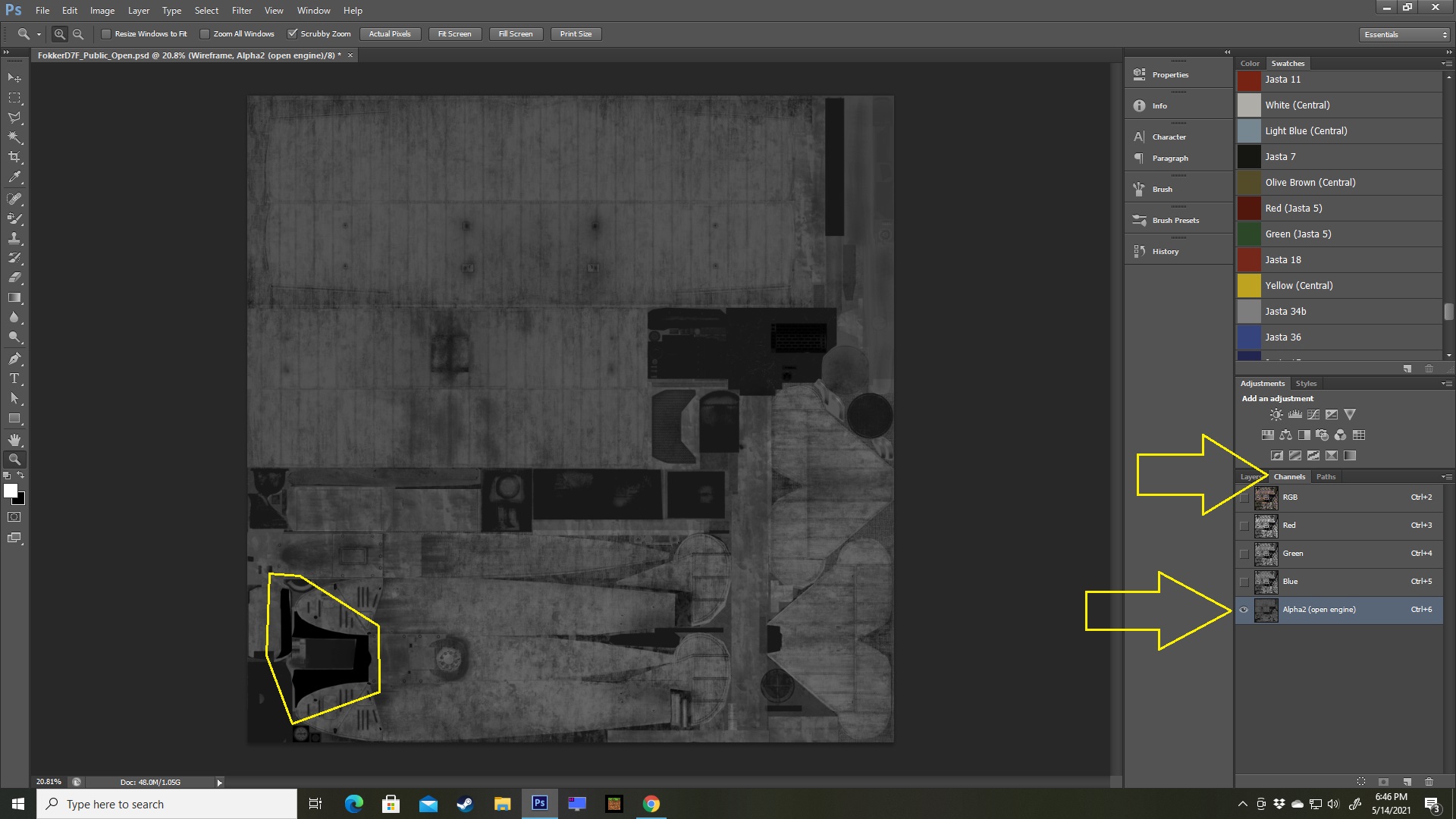Open the Essentials workspace dropdown
Screen dimensions: 1456x819
(1404, 35)
